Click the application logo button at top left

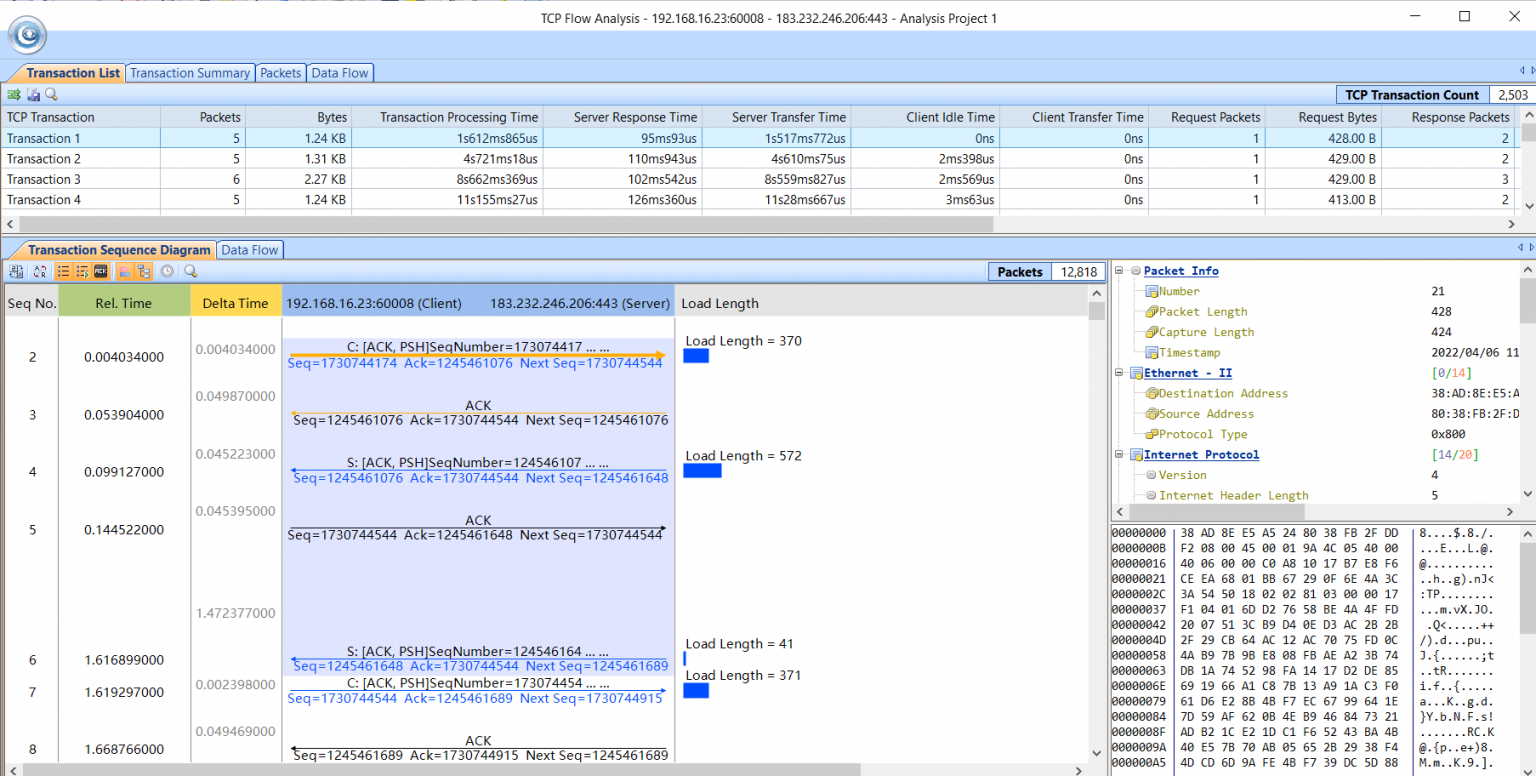click(x=27, y=36)
